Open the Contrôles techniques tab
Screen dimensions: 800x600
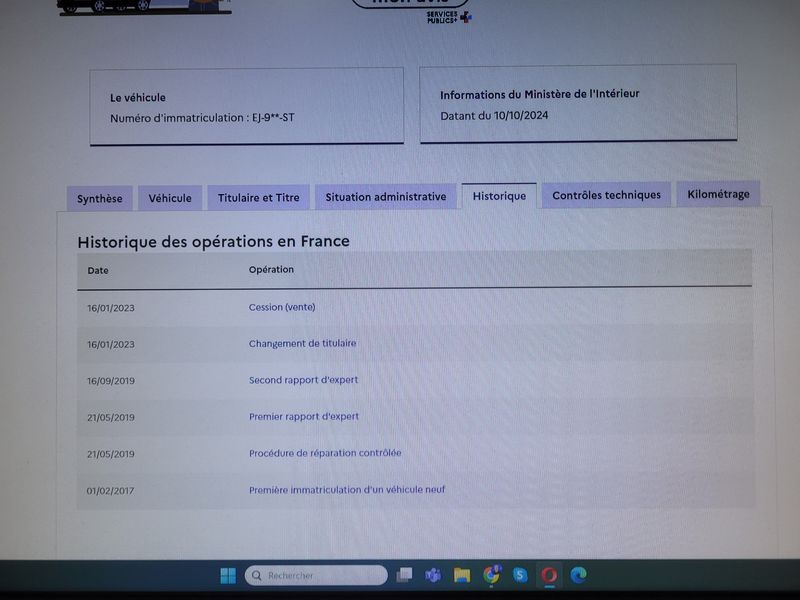[x=606, y=195]
